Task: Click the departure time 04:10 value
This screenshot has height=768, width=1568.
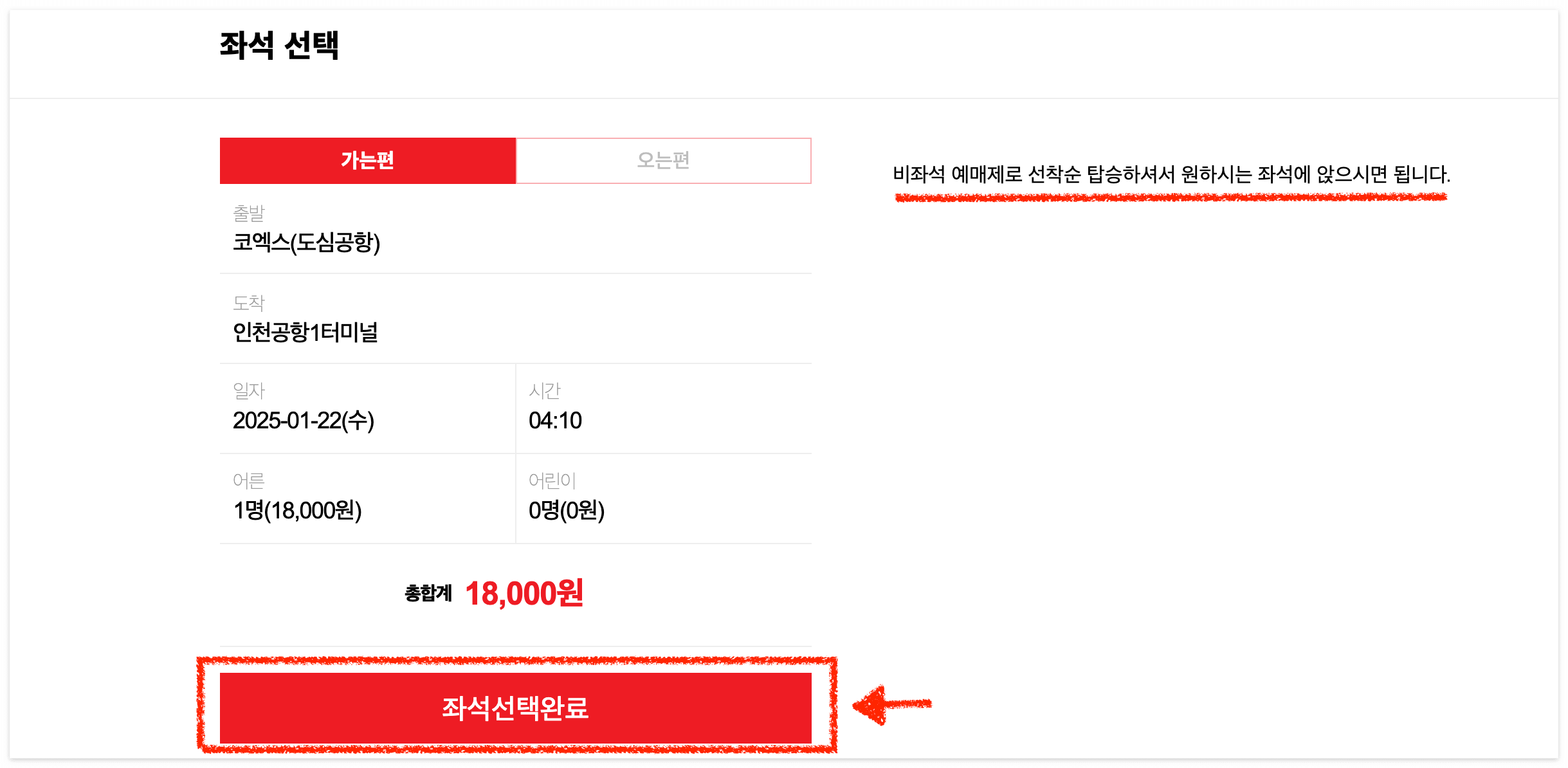Action: 556,421
